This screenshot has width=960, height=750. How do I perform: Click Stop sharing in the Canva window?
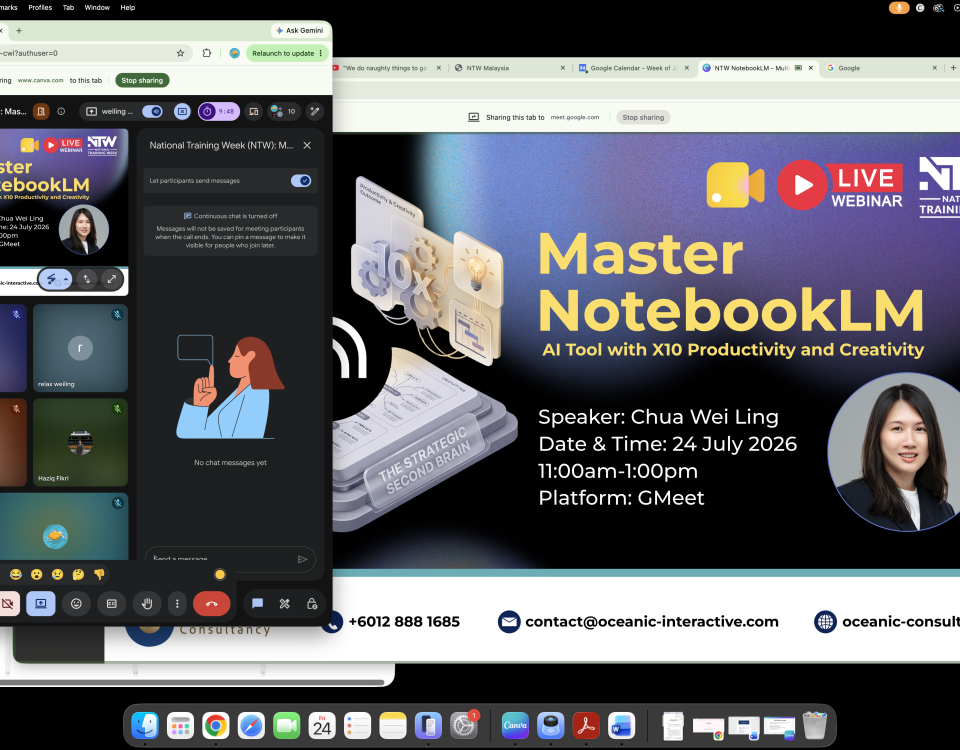(x=643, y=117)
